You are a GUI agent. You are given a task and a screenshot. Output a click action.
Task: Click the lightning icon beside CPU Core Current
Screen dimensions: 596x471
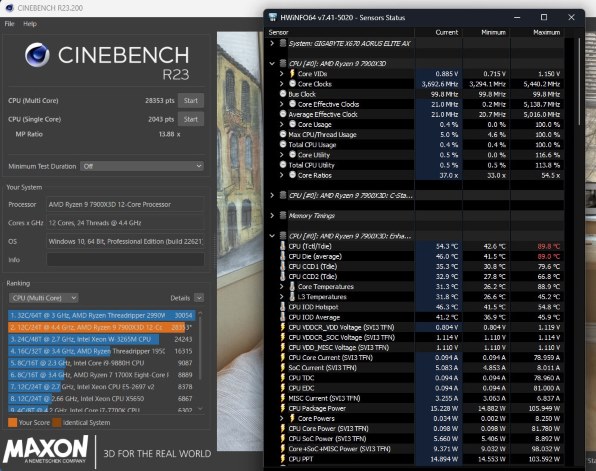pos(283,357)
